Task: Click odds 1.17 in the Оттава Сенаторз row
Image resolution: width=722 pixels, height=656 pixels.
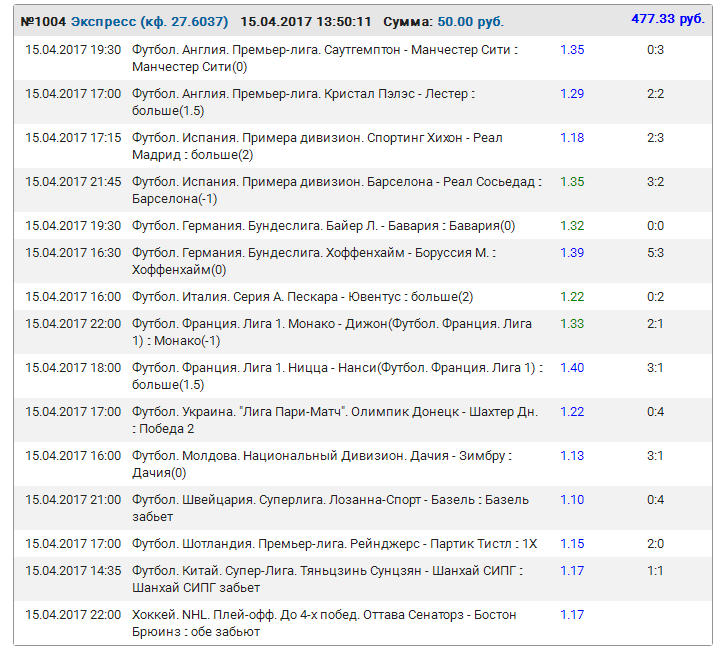Action: click(572, 615)
